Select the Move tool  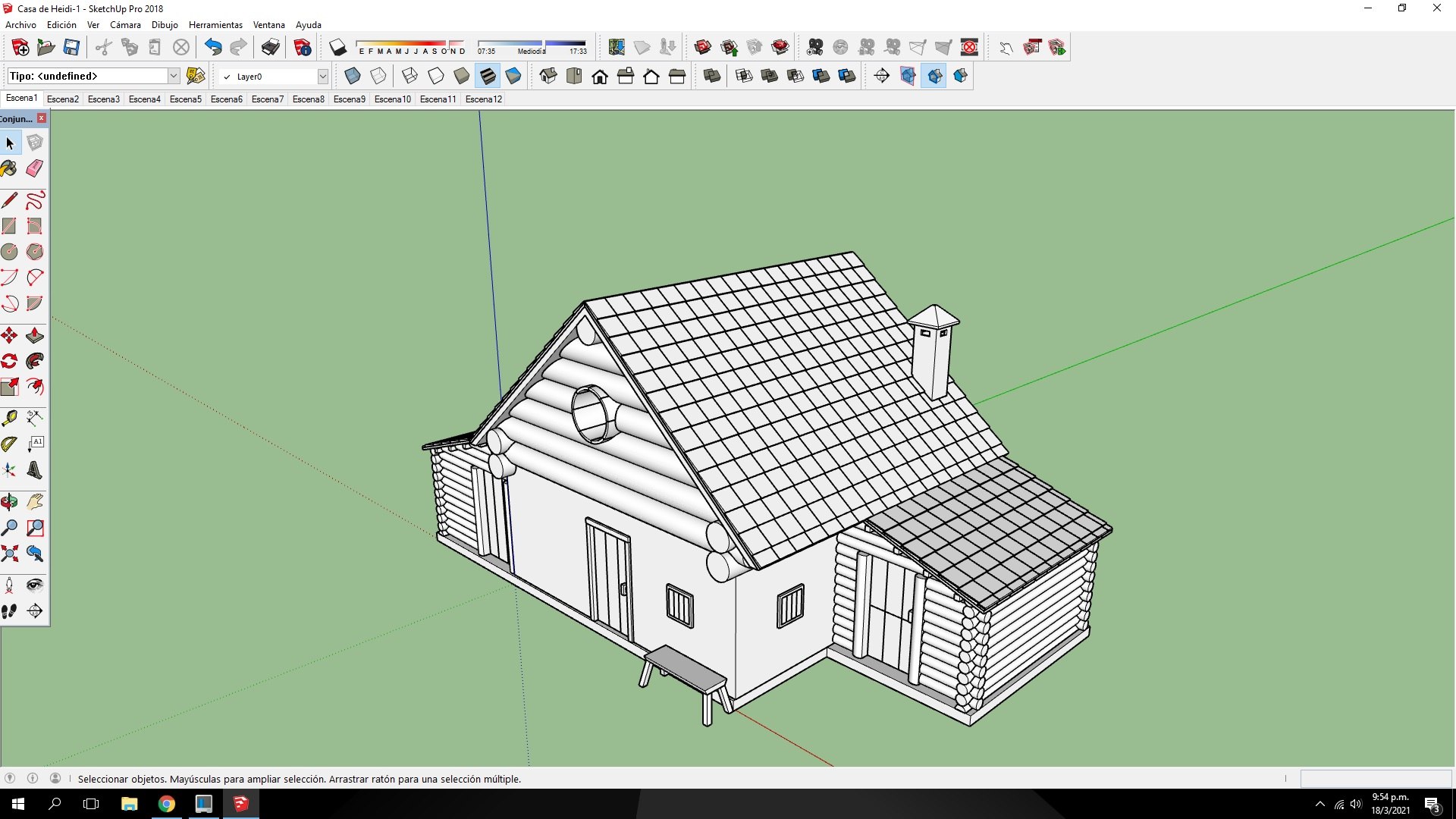(x=9, y=335)
